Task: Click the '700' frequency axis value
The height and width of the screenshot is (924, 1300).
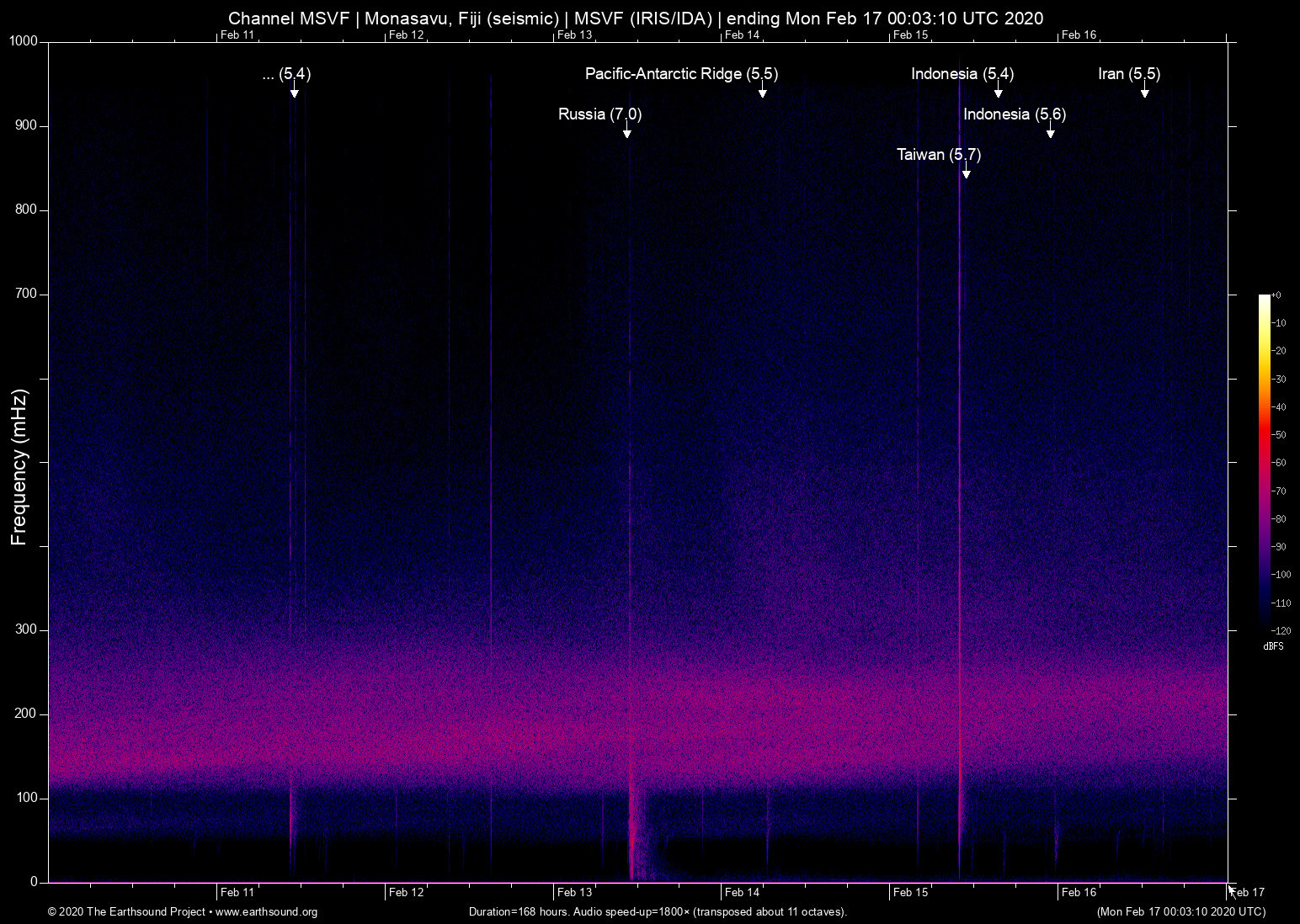Action: (x=27, y=295)
